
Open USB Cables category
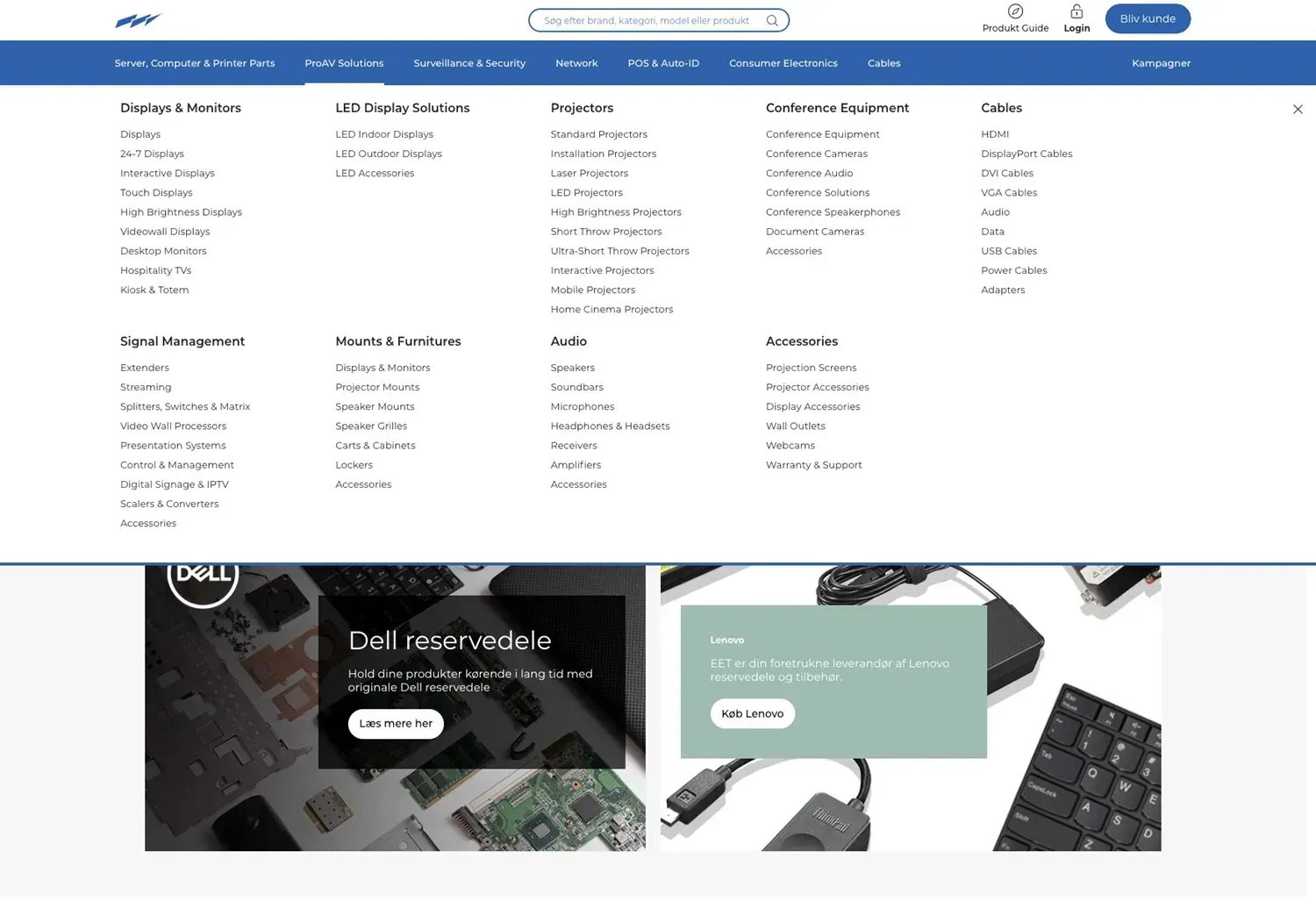(x=1009, y=251)
